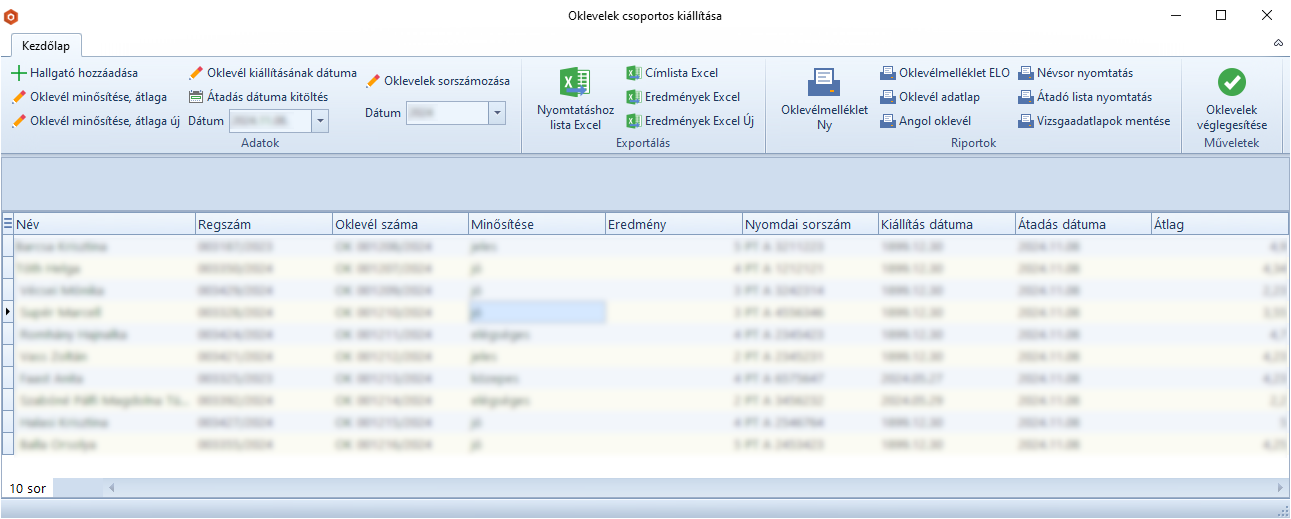Save Vizsgaadatlapok mentése
Image resolution: width=1291 pixels, height=519 pixels.
1027,121
